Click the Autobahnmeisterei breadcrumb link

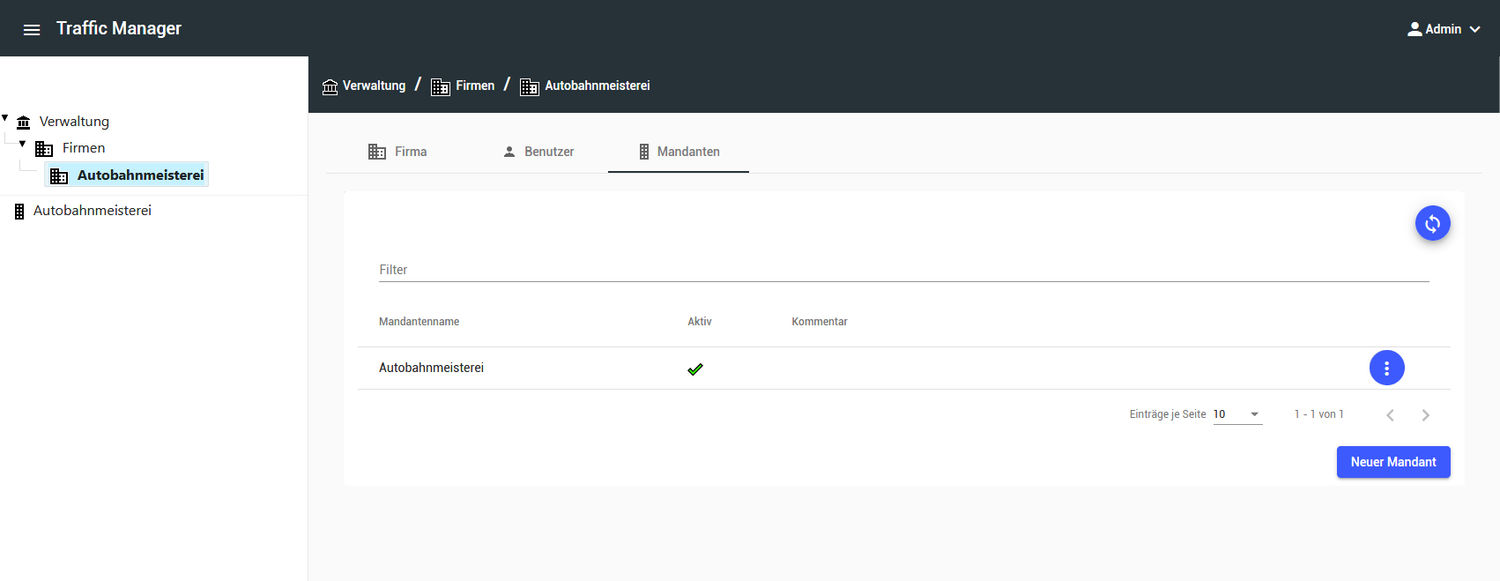pos(597,86)
